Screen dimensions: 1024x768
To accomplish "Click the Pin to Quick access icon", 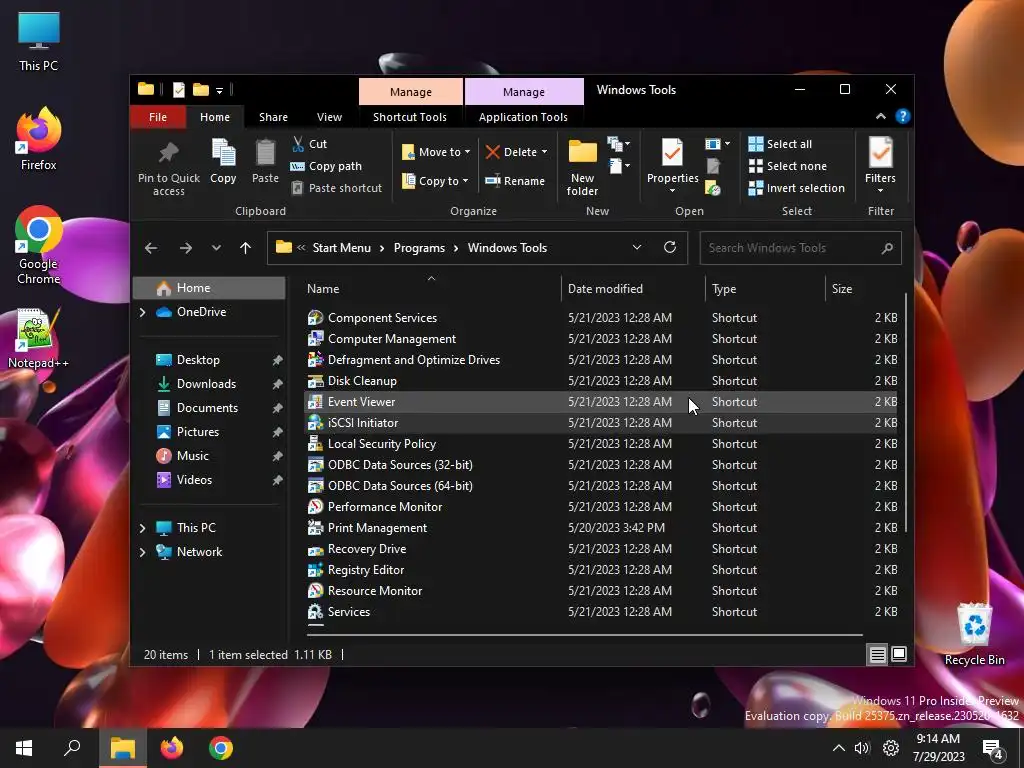I will coord(168,153).
